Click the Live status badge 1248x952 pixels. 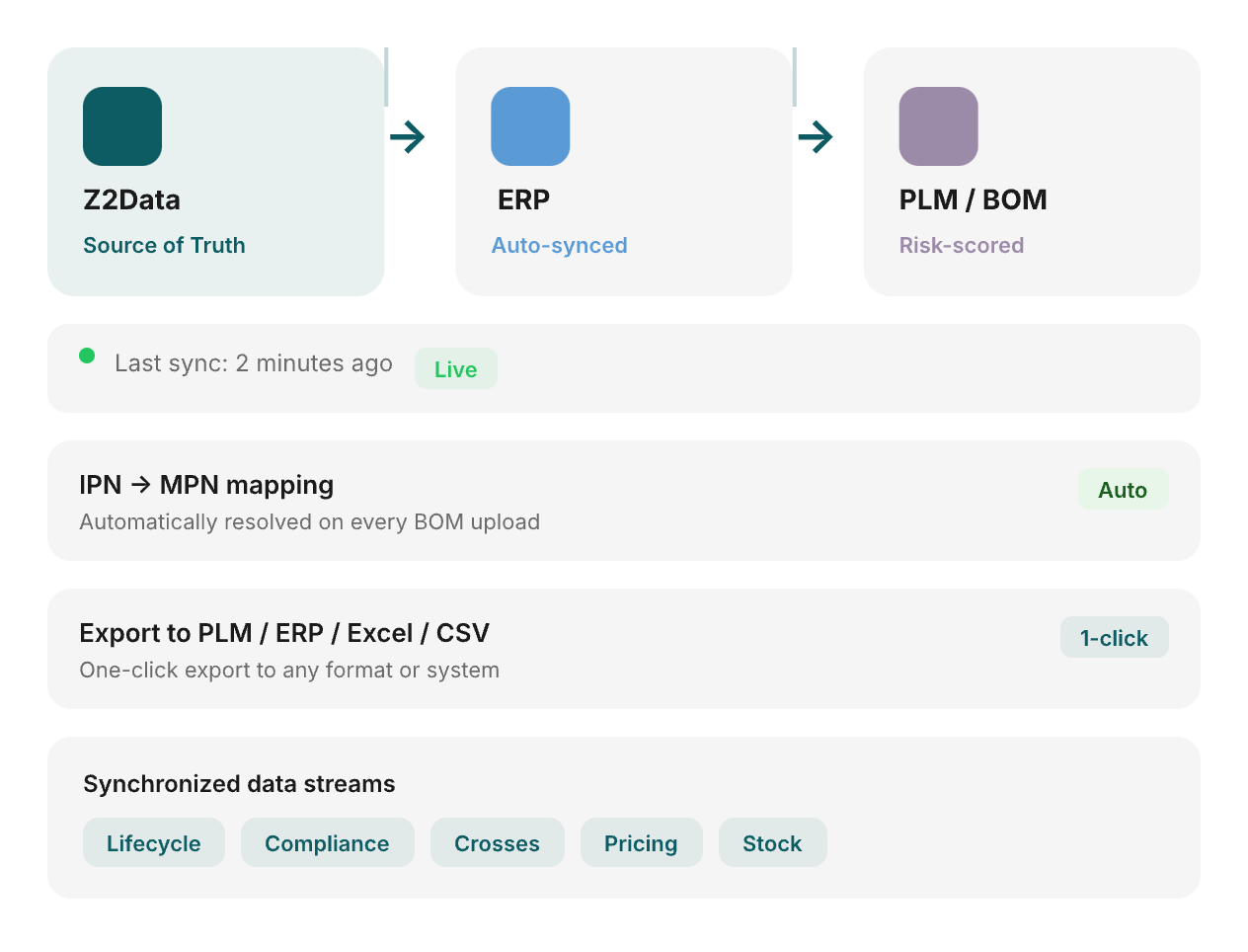pyautogui.click(x=456, y=368)
